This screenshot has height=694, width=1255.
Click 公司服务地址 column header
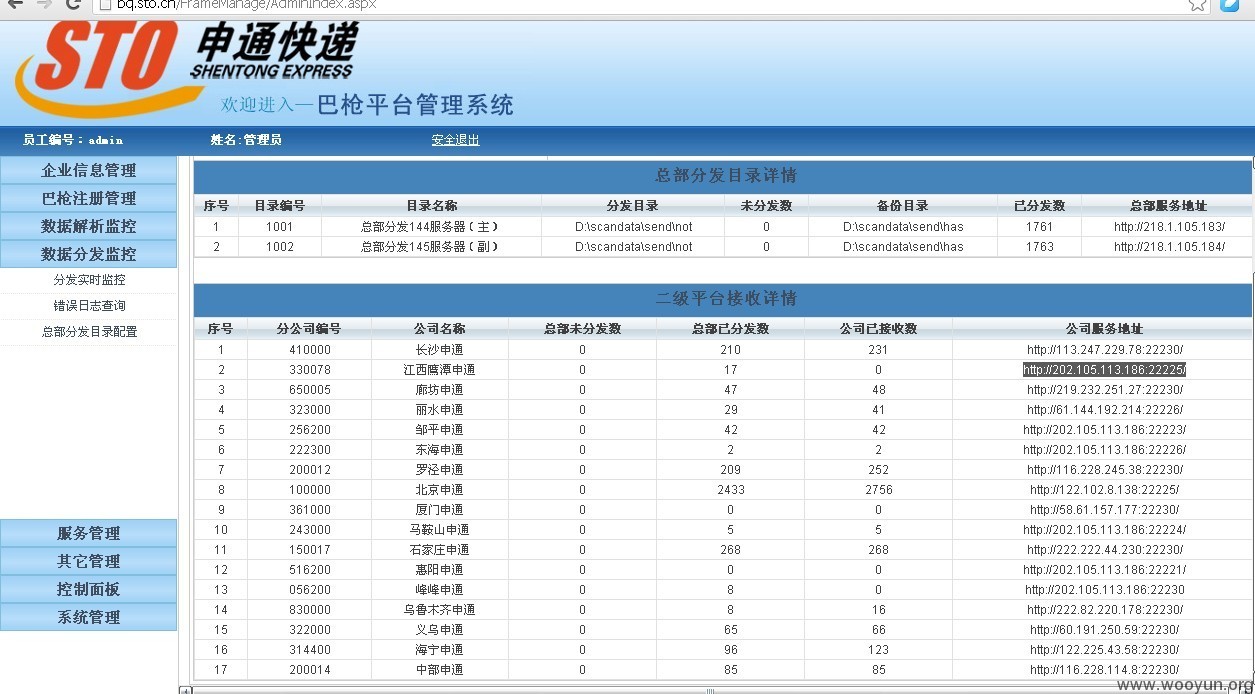pos(1104,329)
